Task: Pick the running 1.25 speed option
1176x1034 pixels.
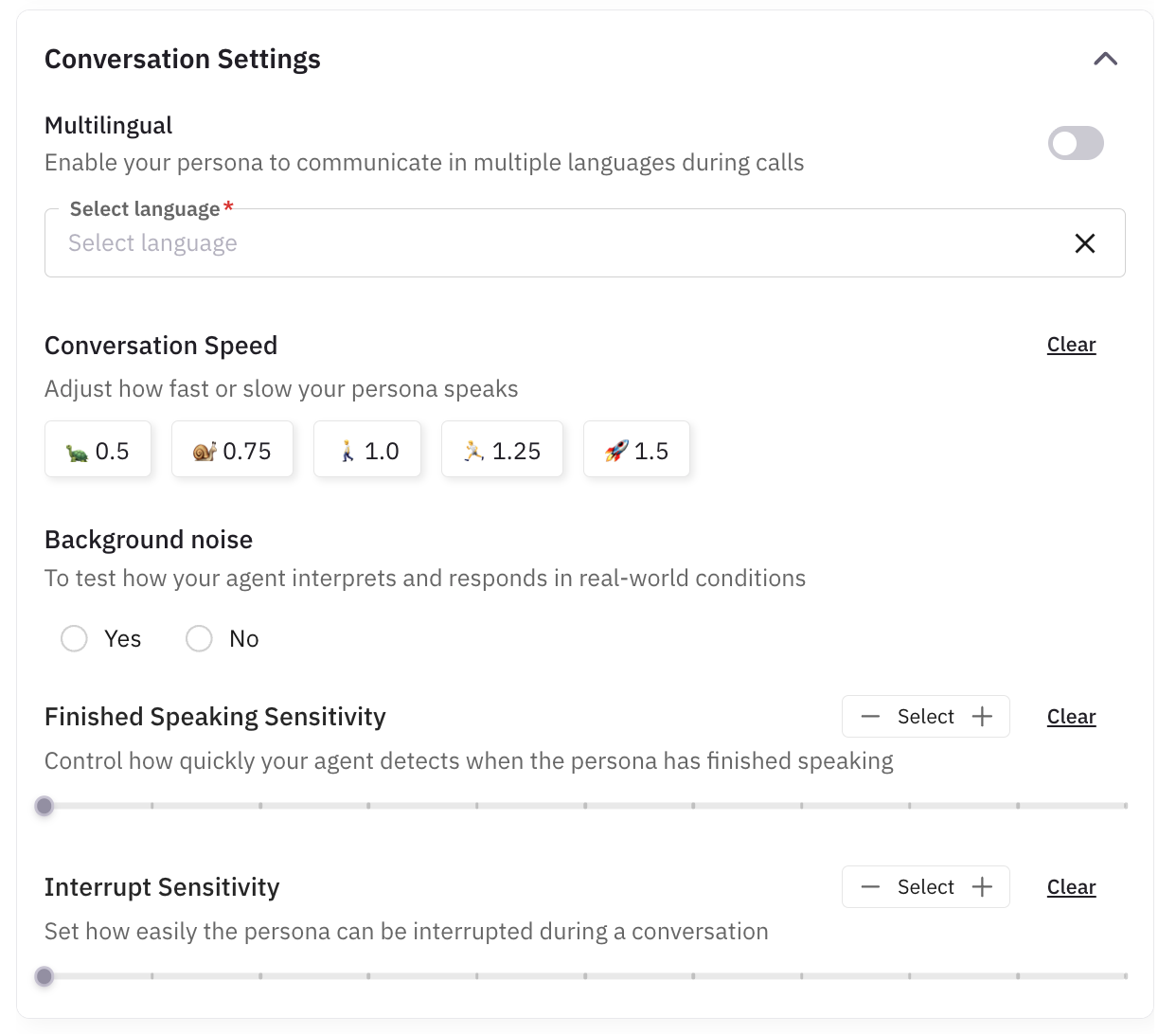Action: pyautogui.click(x=502, y=449)
